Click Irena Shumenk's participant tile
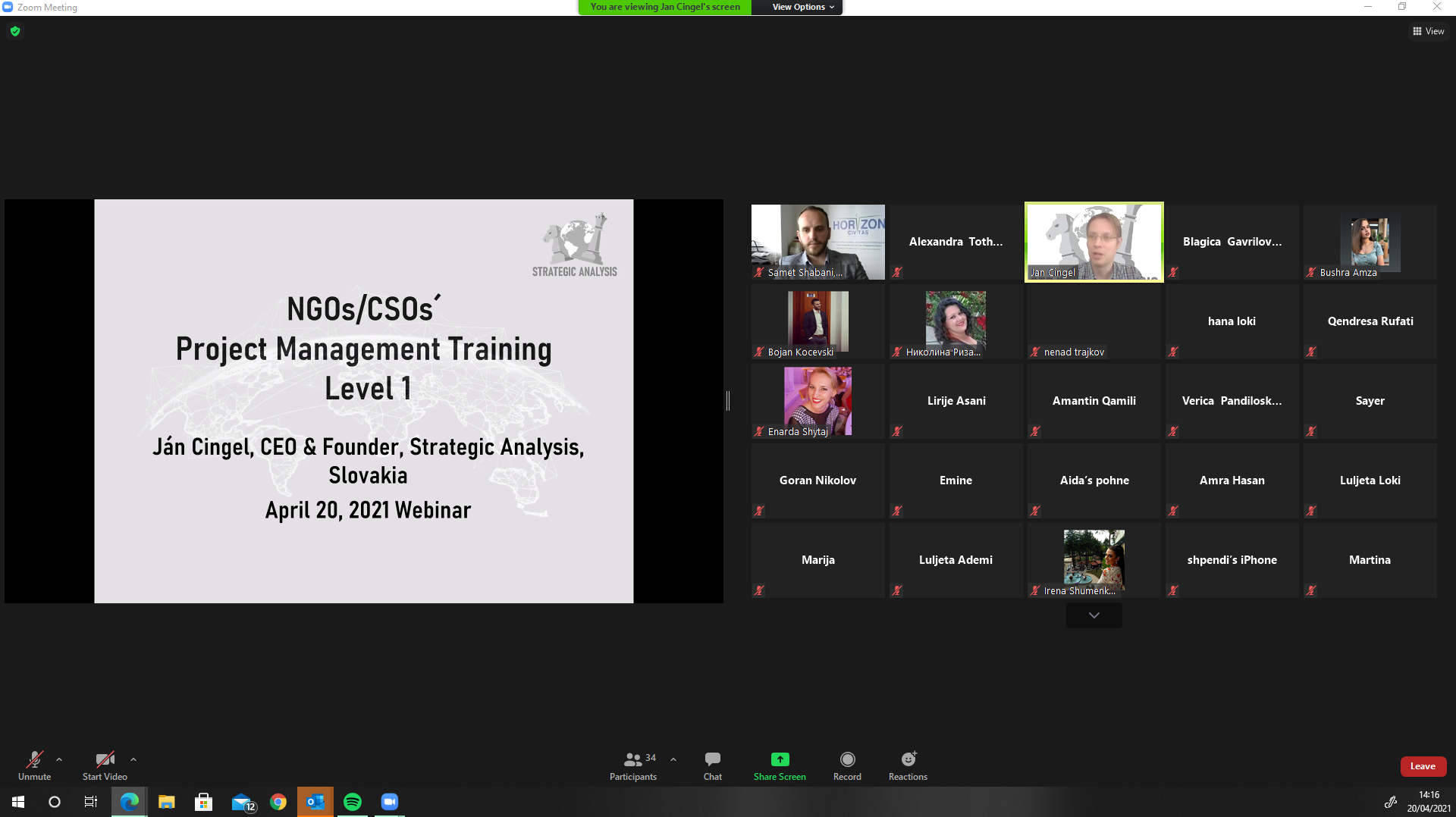This screenshot has height=817, width=1456. click(1094, 560)
